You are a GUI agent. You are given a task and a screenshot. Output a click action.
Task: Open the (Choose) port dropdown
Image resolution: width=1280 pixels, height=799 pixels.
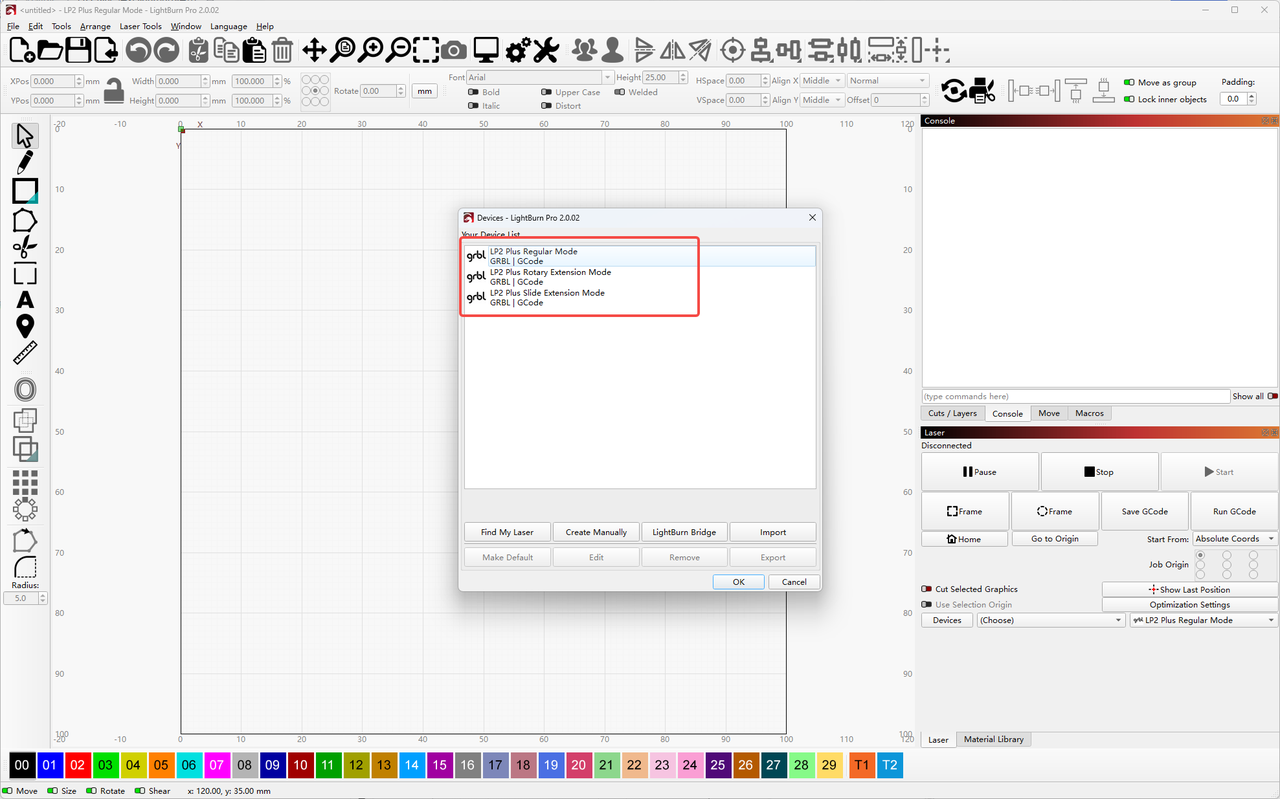pos(1051,620)
